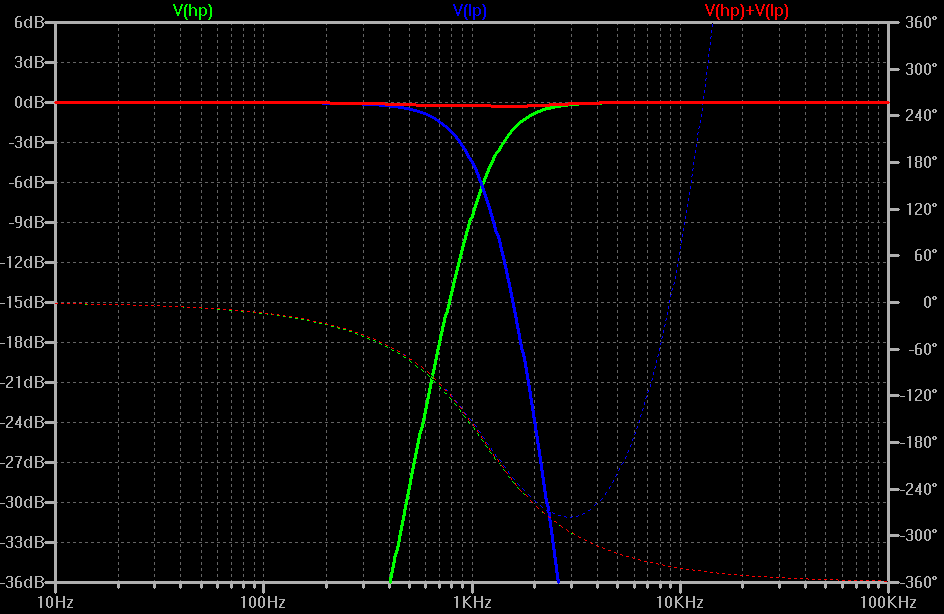Click the -36dB magnitude axis label
Viewport: 944px width, 614px height.
point(23,582)
